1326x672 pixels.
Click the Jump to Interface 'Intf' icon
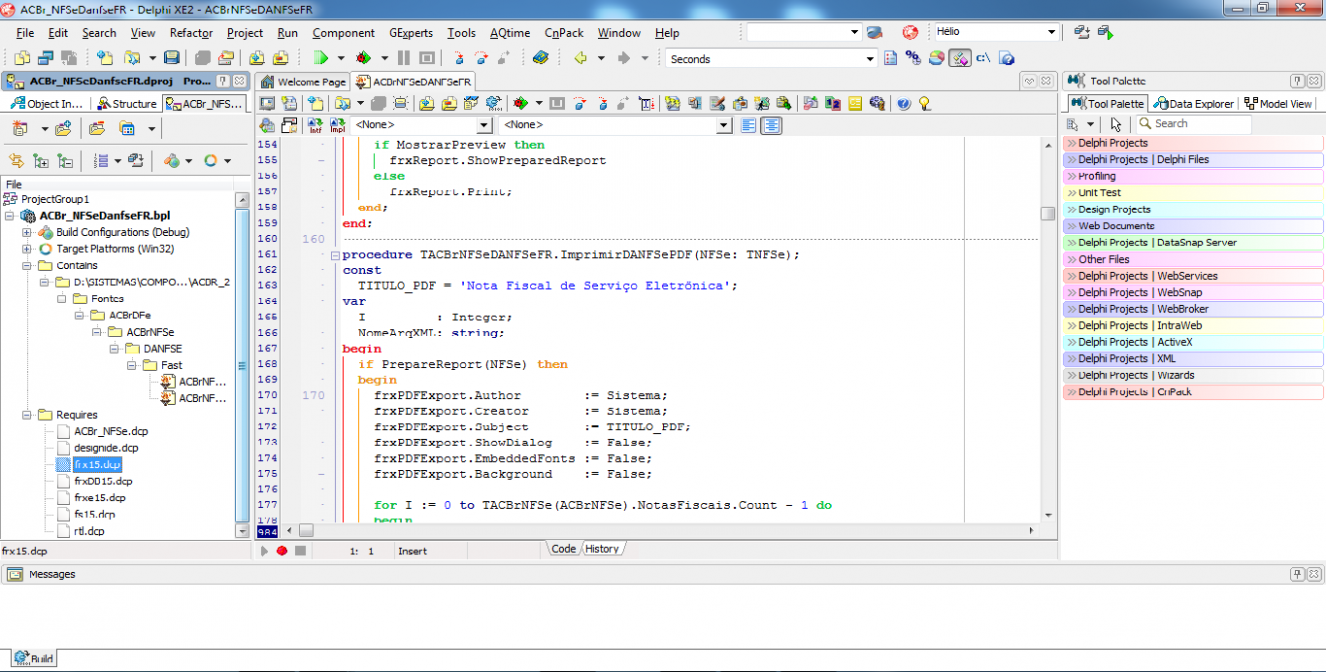(314, 125)
